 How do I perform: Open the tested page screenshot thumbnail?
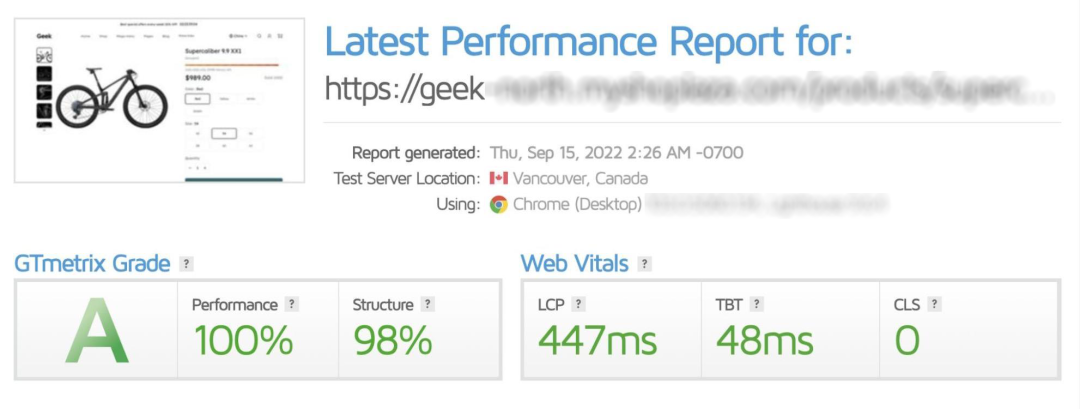point(159,101)
